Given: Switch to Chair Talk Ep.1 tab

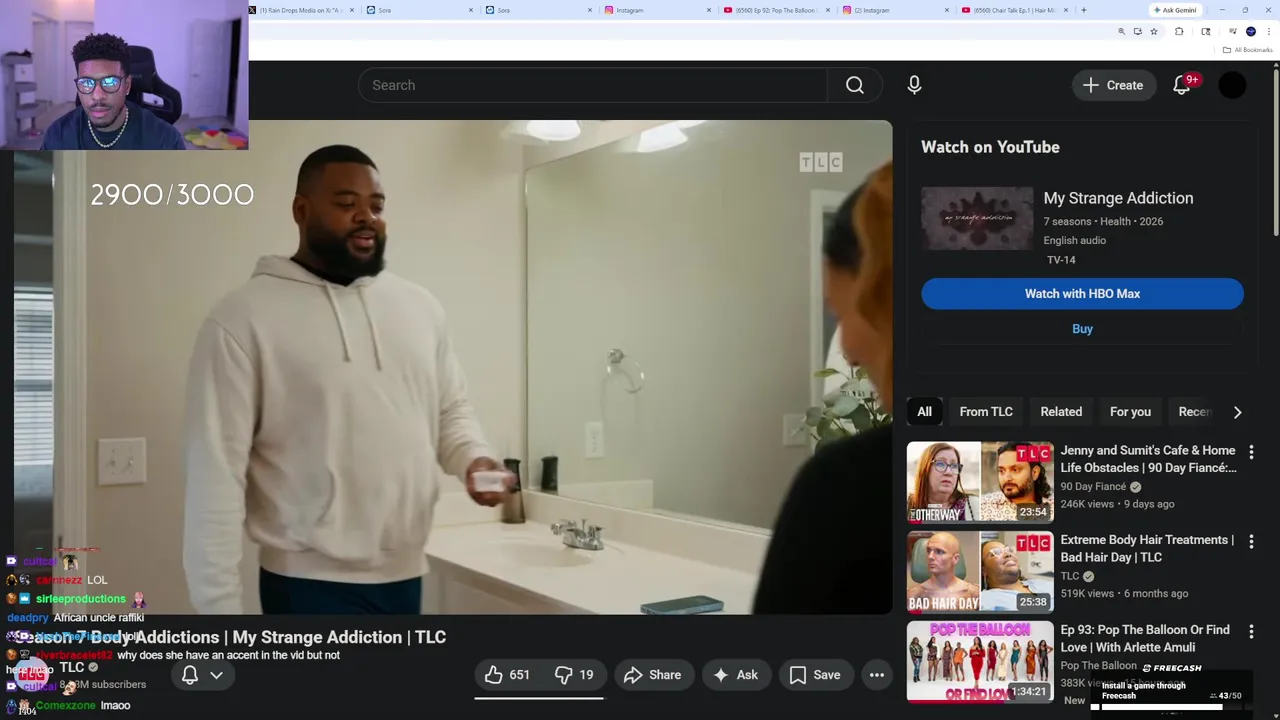Looking at the screenshot, I should click(x=1014, y=10).
